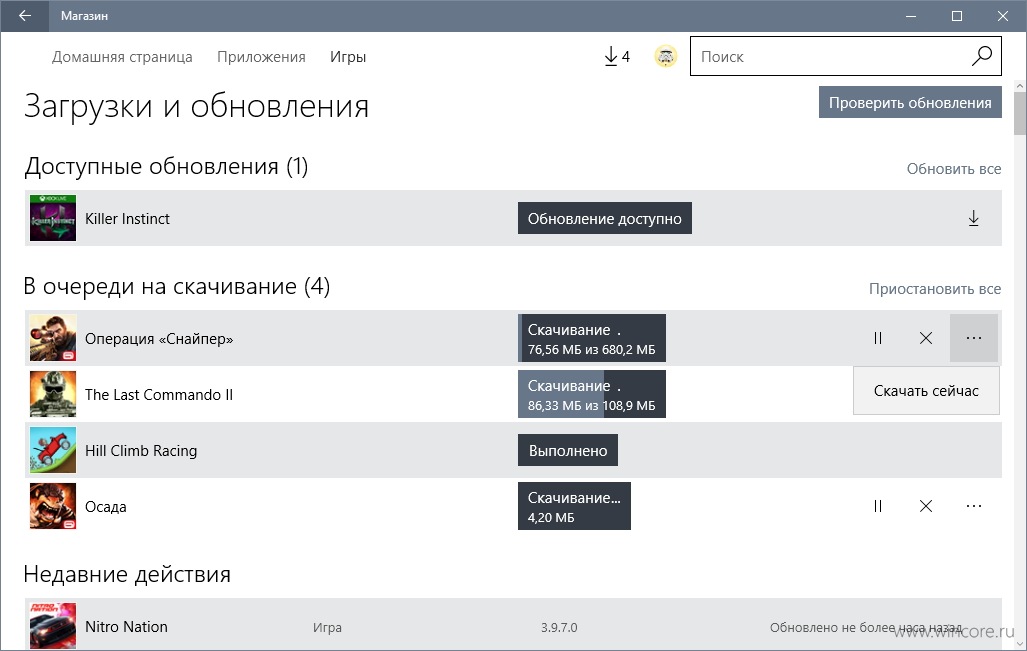Click the Приостановить все link
The image size is (1027, 651).
(935, 288)
